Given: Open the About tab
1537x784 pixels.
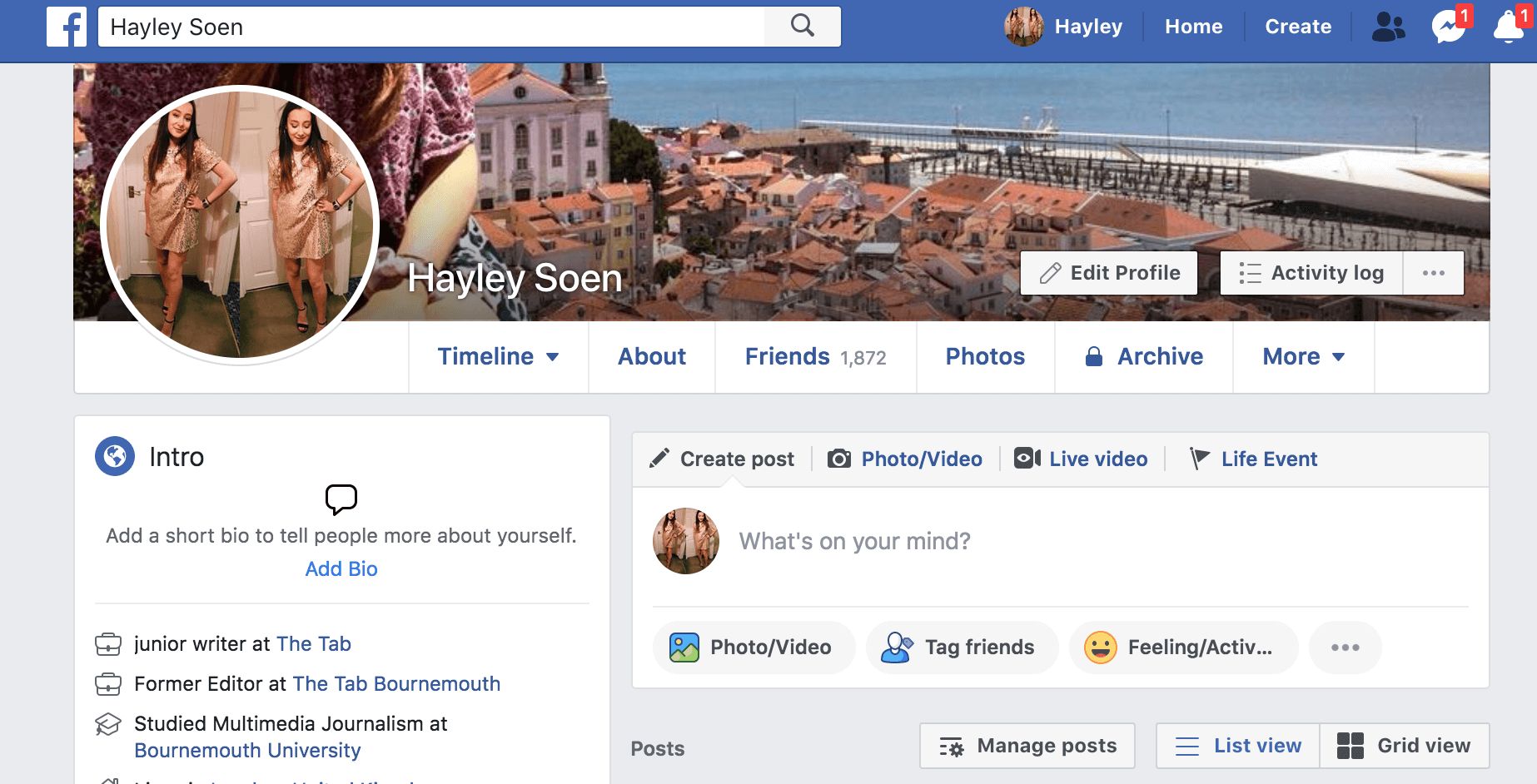Looking at the screenshot, I should (652, 356).
